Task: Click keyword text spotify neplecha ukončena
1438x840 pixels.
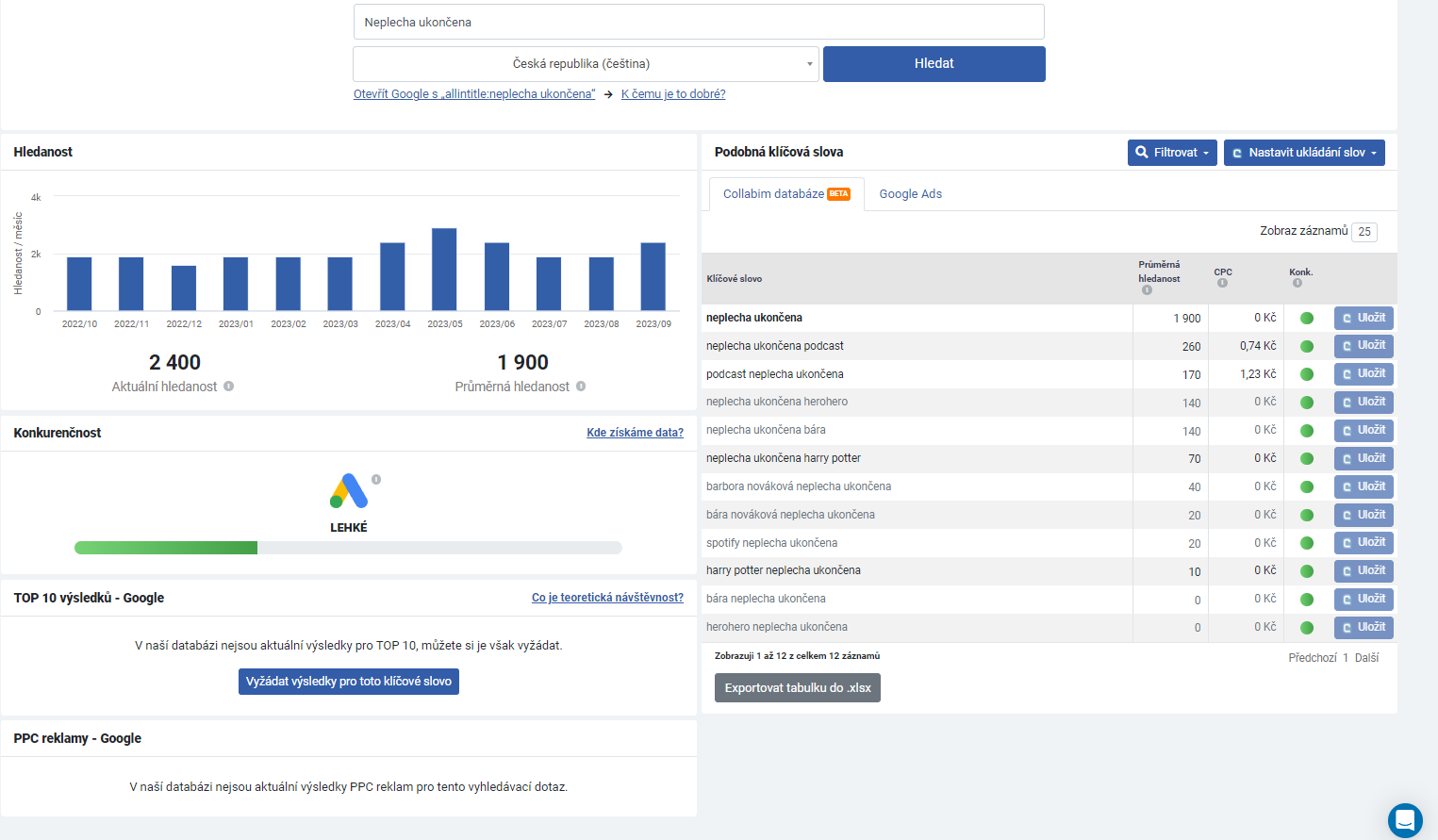Action: pos(771,543)
